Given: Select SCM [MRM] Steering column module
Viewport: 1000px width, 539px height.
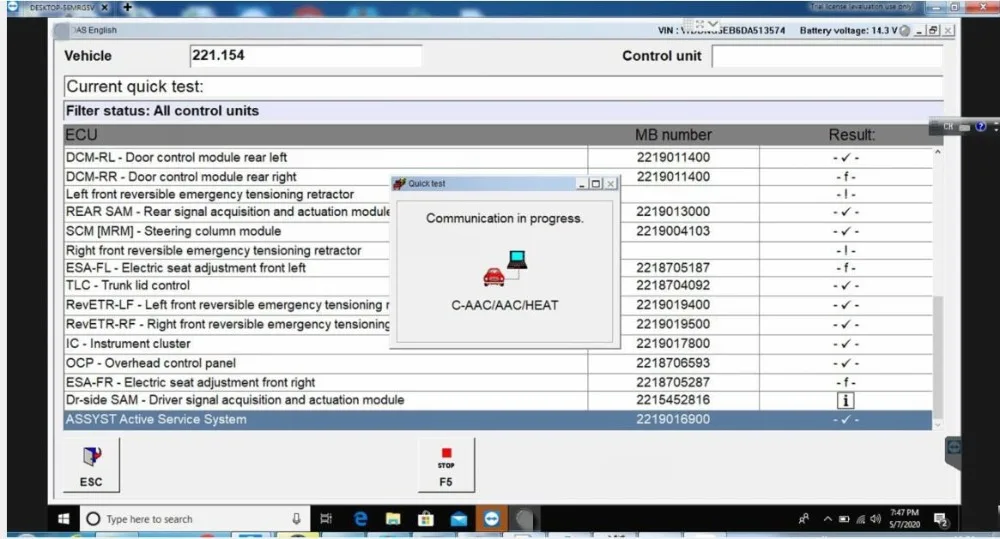Looking at the screenshot, I should pos(173,231).
